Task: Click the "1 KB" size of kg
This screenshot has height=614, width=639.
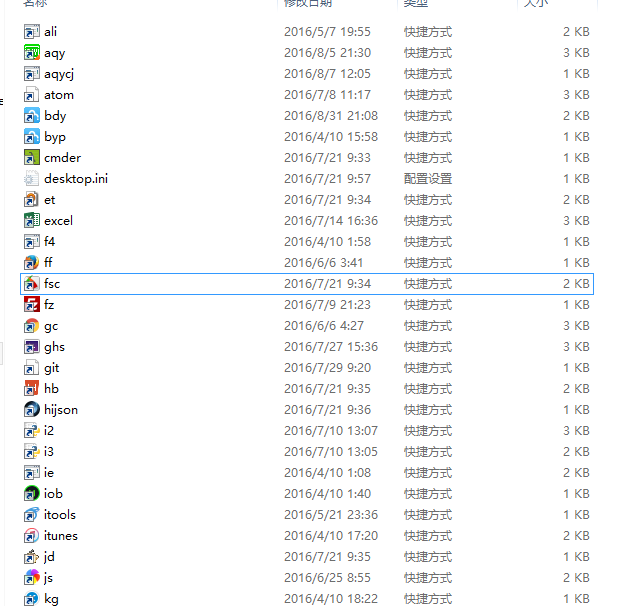Action: pos(576,599)
